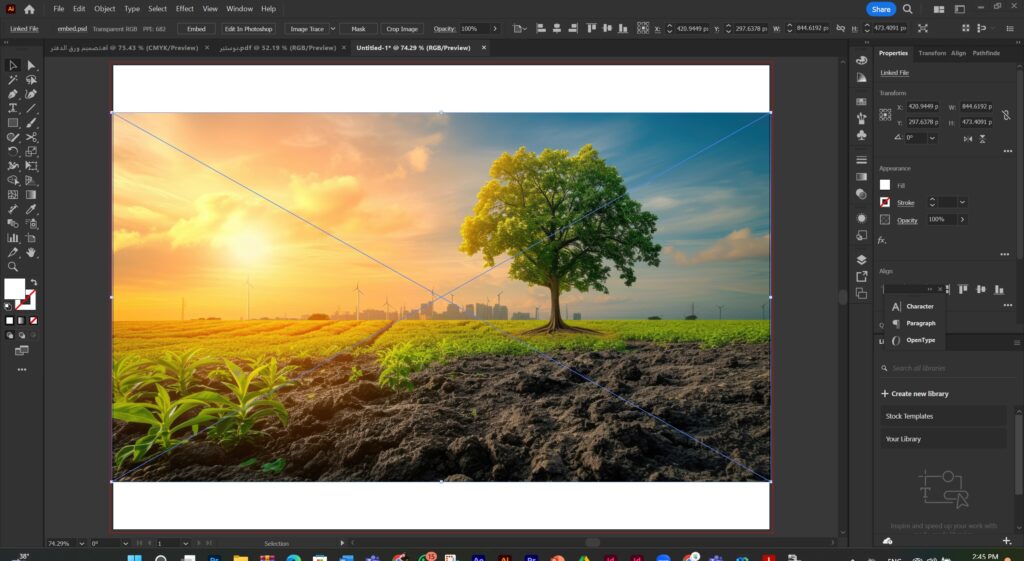This screenshot has height=561, width=1024.
Task: Click the Stroke swatch in Appearance
Action: click(x=885, y=202)
